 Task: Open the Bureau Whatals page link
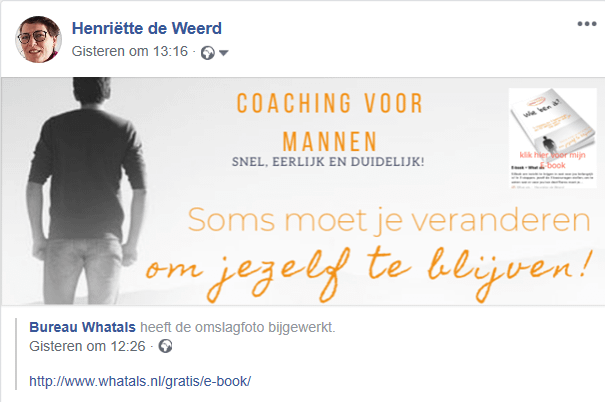[x=82, y=327]
